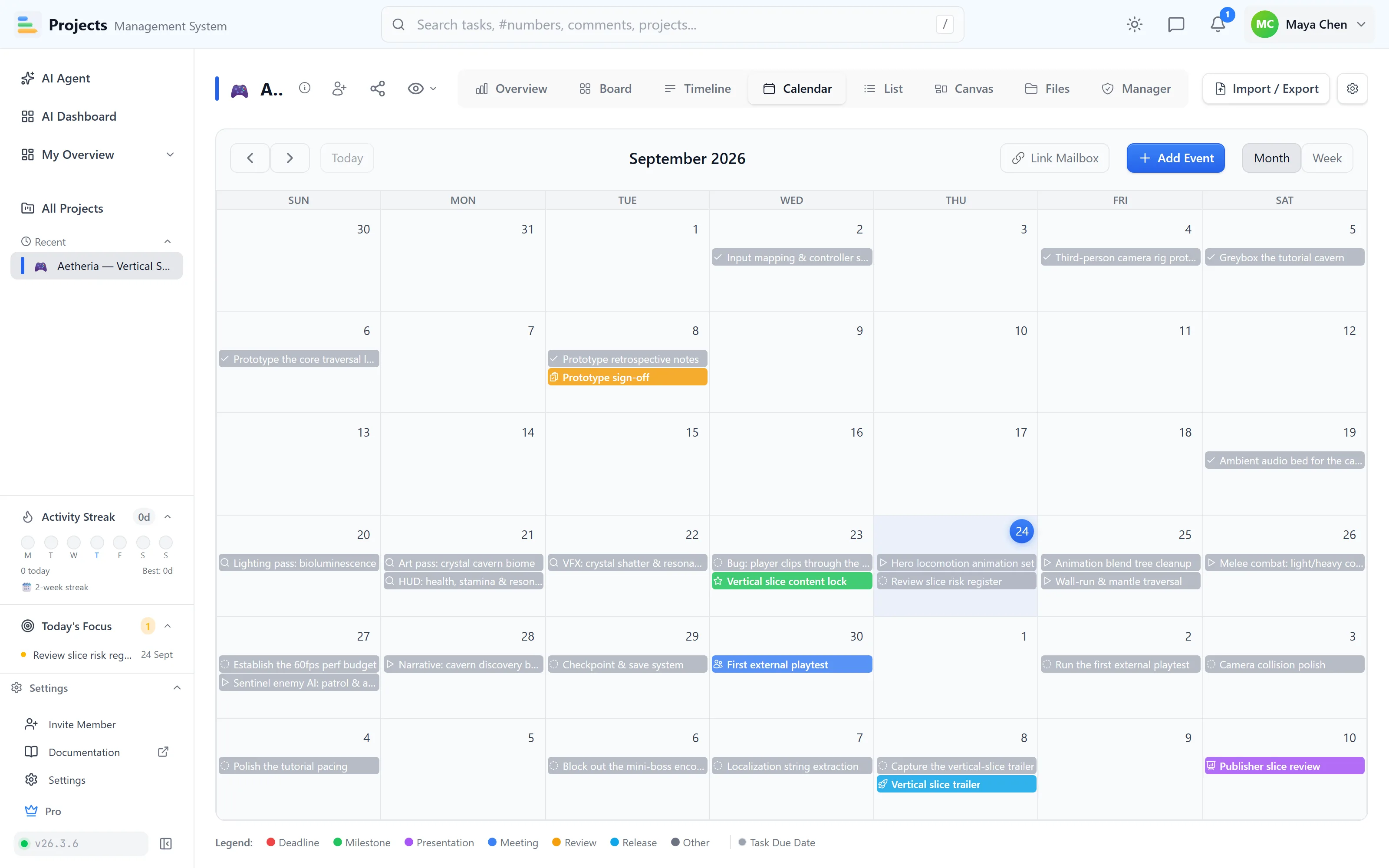Jump to Today on the calendar

point(347,158)
